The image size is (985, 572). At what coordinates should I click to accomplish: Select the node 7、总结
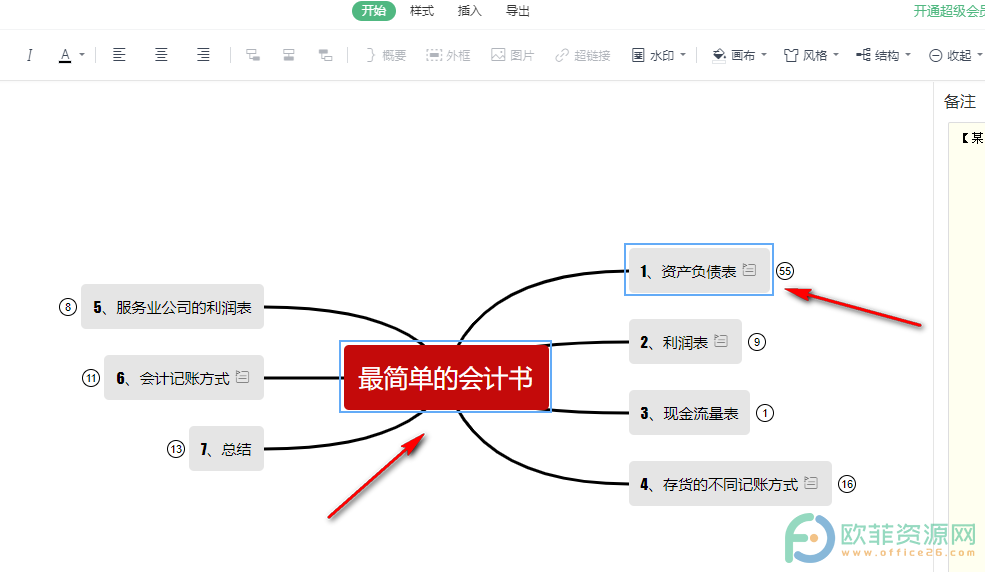[x=226, y=448]
